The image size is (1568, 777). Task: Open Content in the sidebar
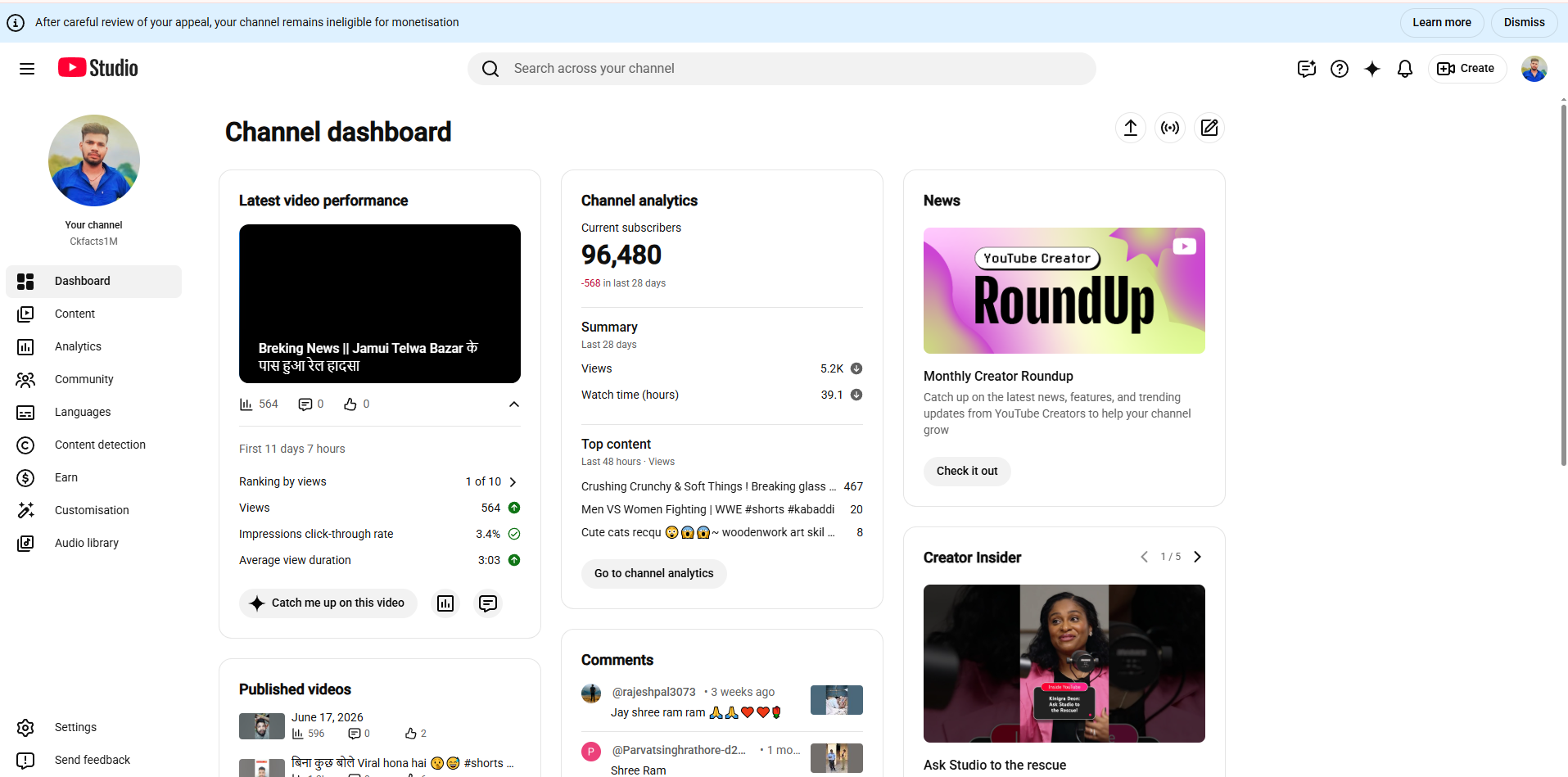(93, 314)
